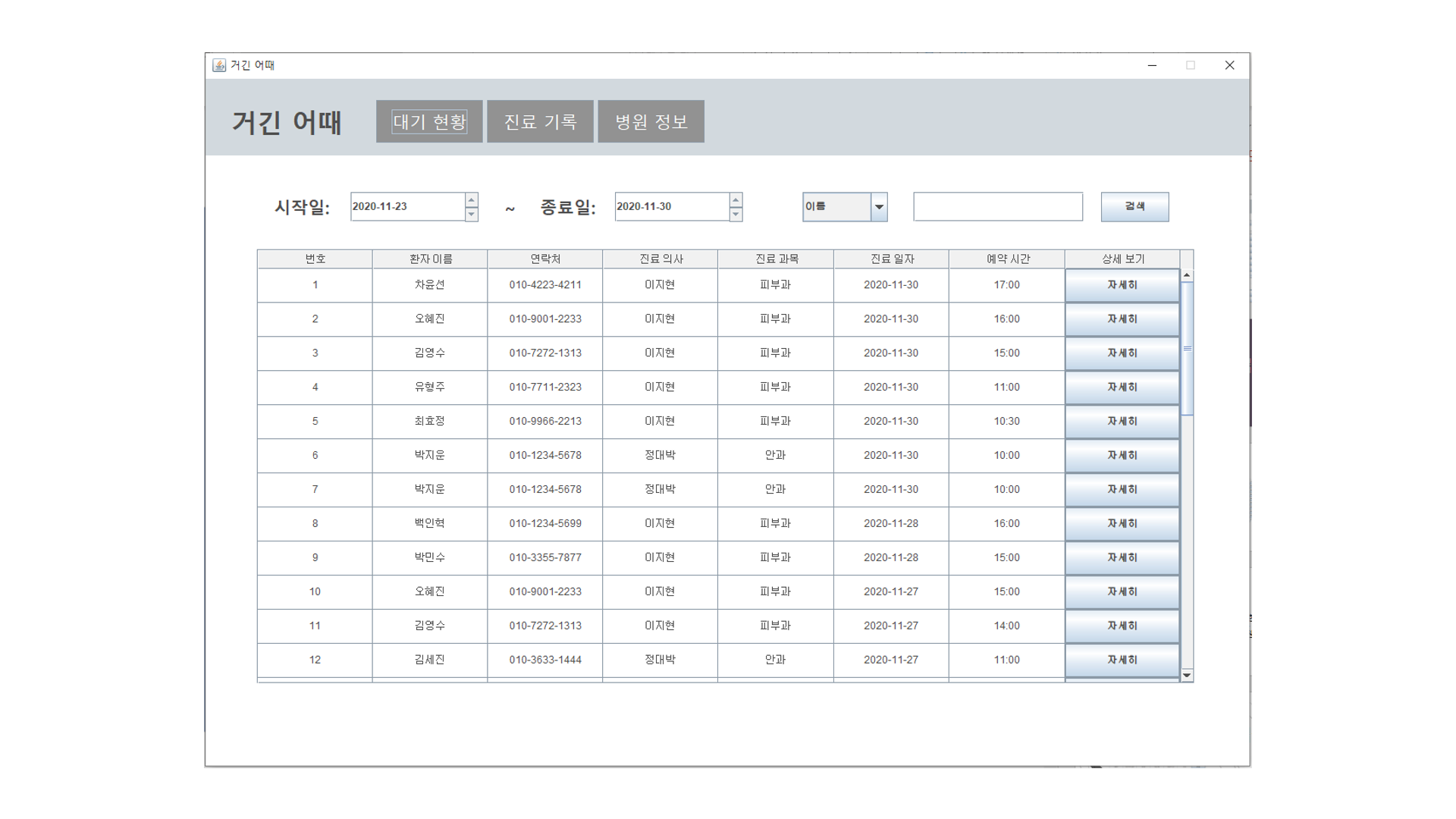Click scrollbar down arrow of the table
Image resolution: width=1456 pixels, height=819 pixels.
[1187, 675]
